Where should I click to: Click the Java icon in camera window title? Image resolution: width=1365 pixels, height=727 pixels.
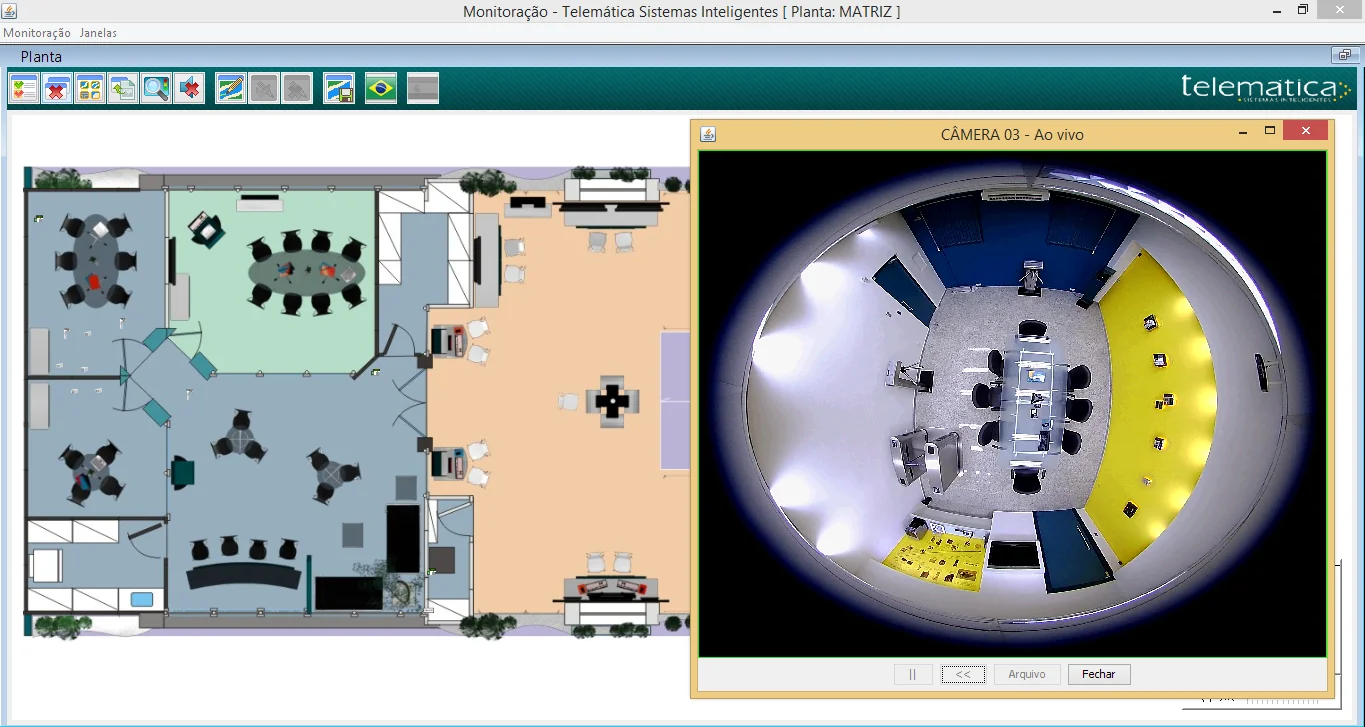(x=708, y=134)
